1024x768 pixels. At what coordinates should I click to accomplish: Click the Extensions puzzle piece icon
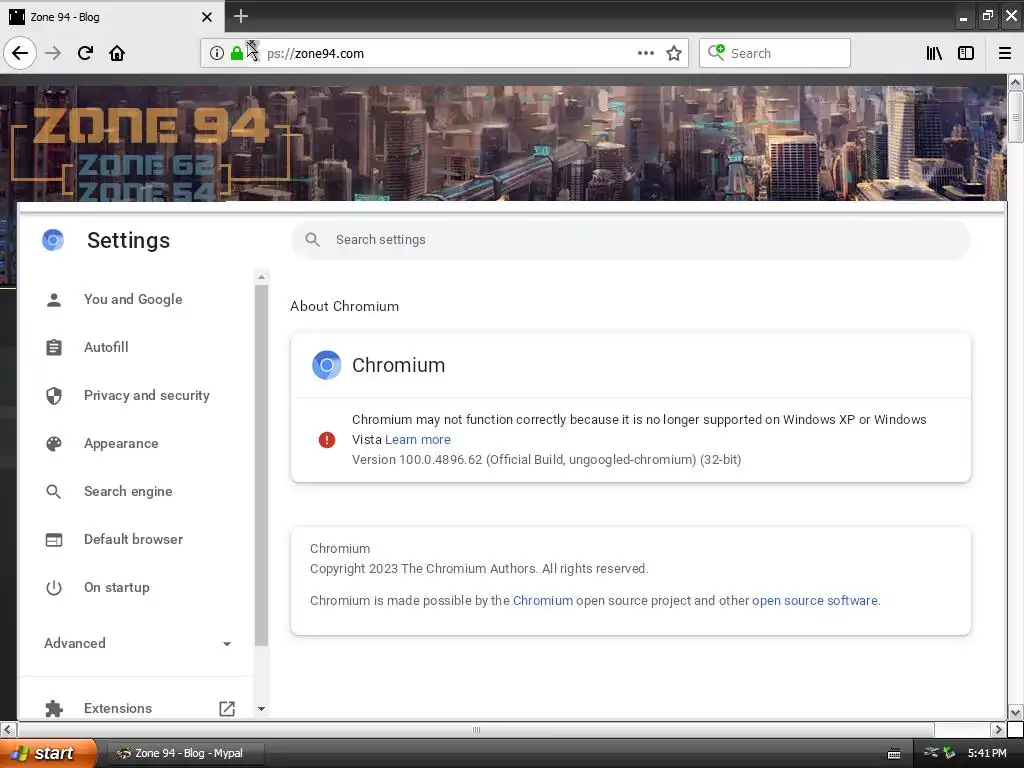click(x=54, y=709)
